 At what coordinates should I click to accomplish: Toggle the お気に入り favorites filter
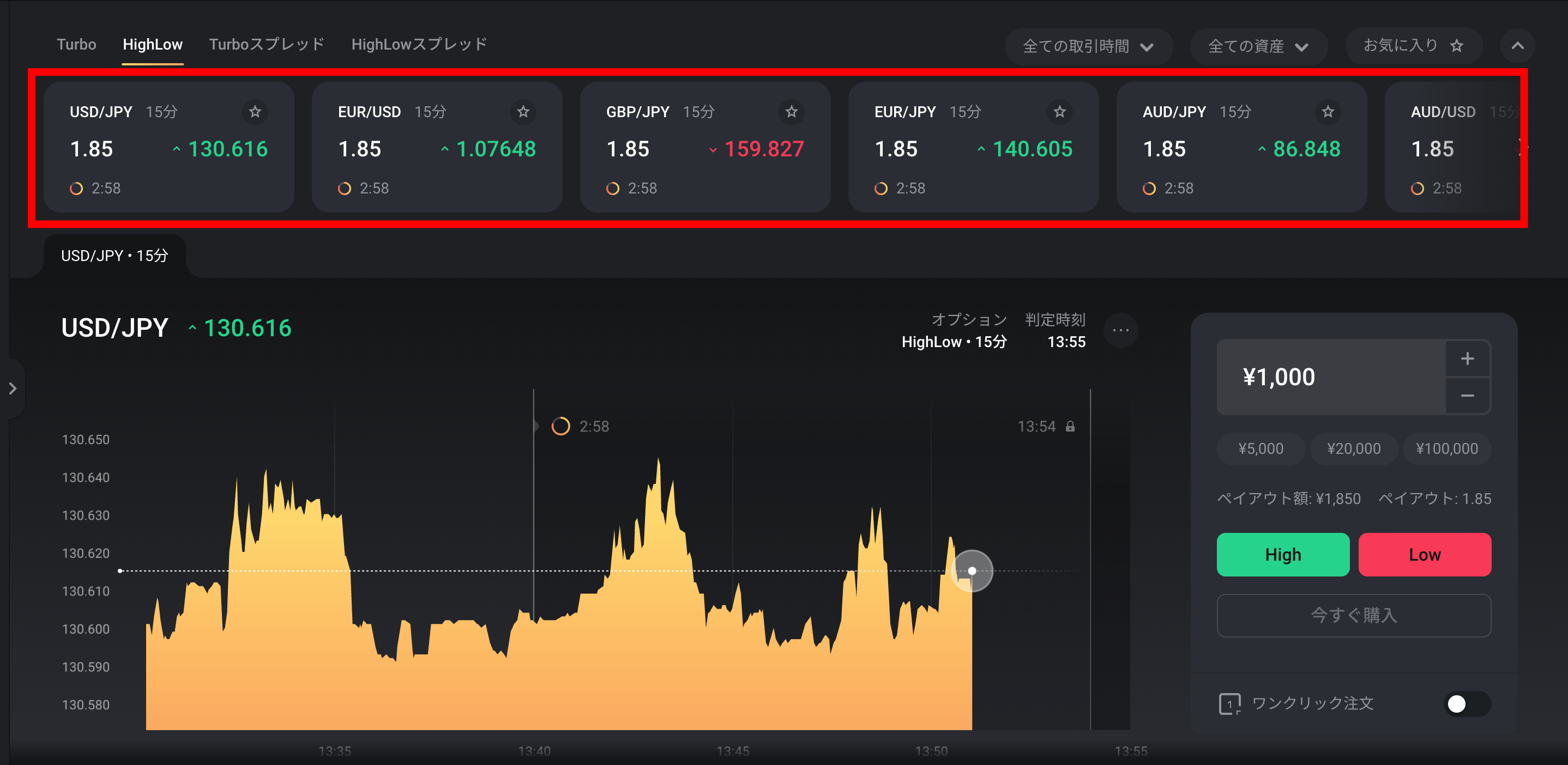click(1413, 46)
